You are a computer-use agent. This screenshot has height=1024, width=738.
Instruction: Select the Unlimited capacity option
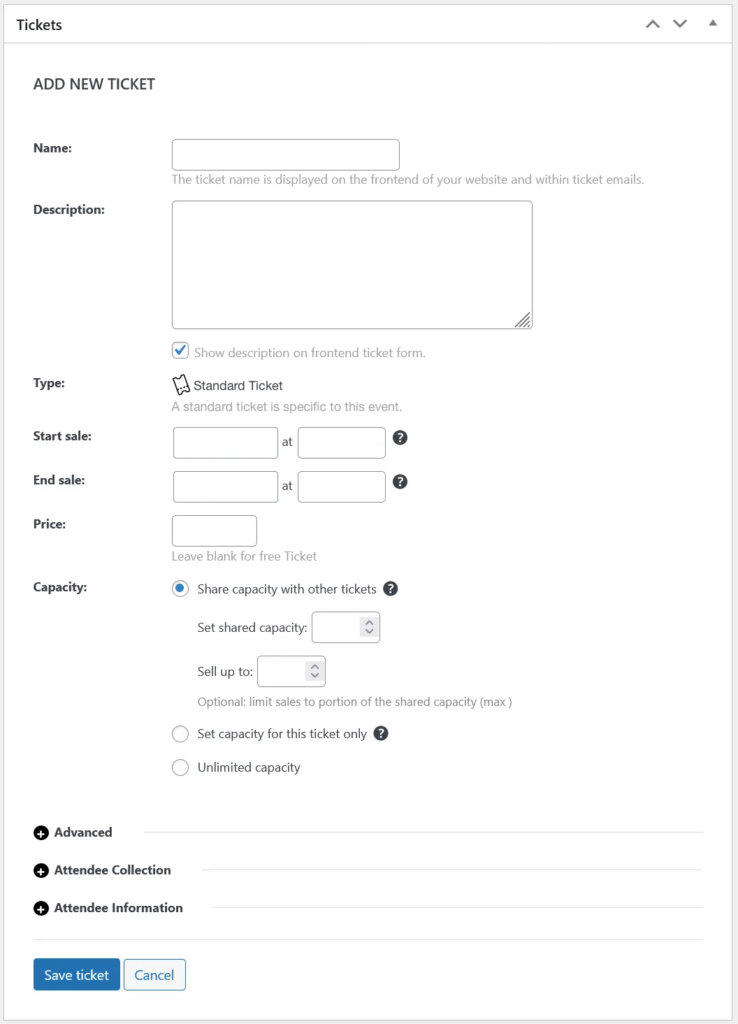(x=180, y=767)
